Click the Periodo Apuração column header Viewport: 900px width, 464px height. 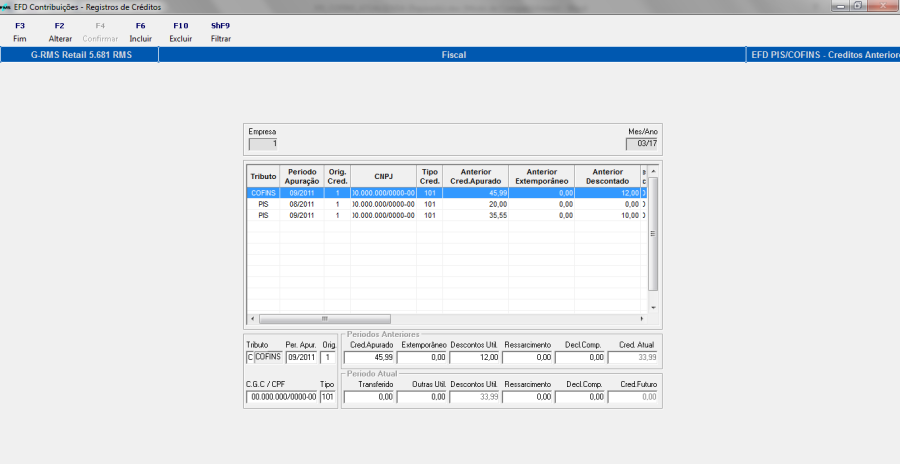tap(302, 176)
